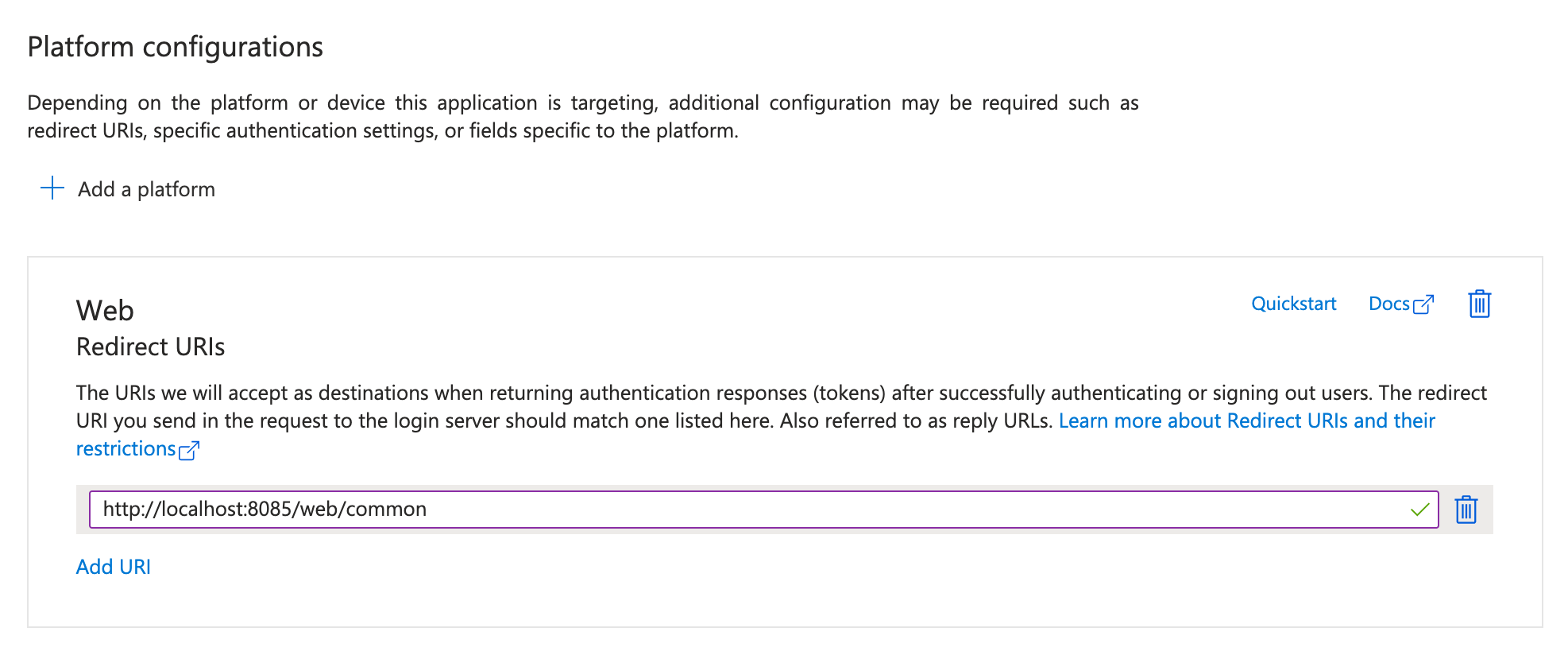This screenshot has width=1568, height=655.
Task: Click the Redirect URIs subheading
Action: (x=150, y=347)
